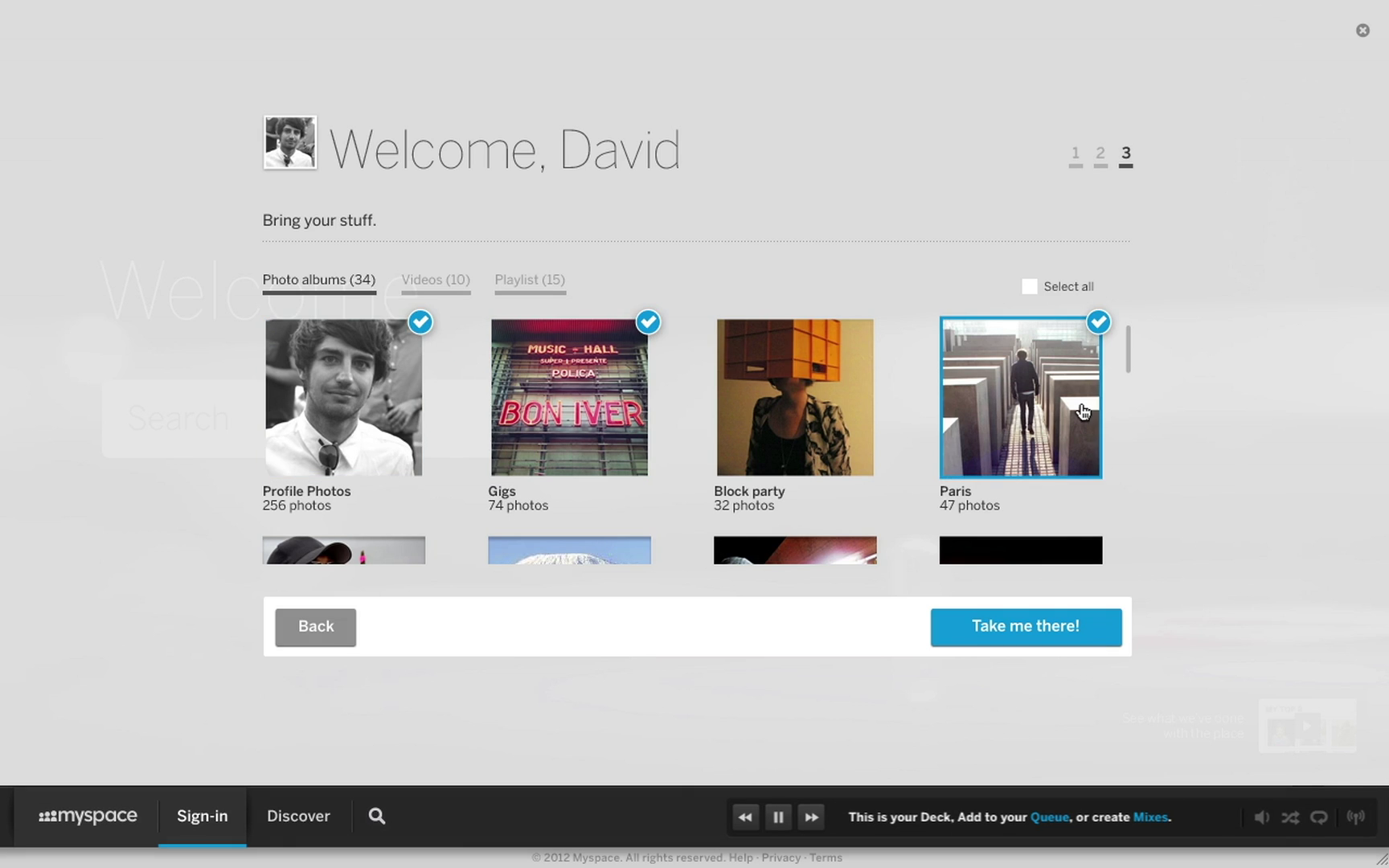
Task: Click the search magnifier icon
Action: [377, 817]
